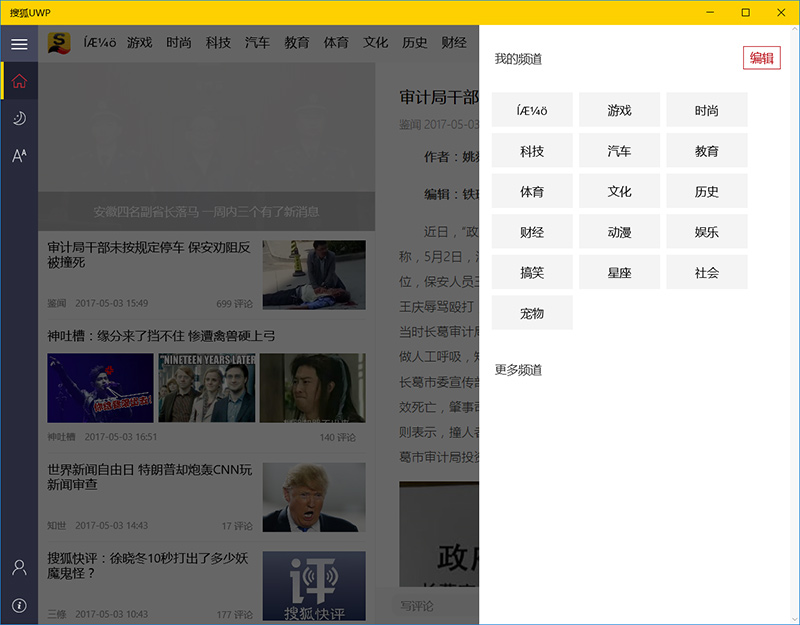Viewport: 800px width, 625px height.
Task: Switch to the 时尚 tab in top navigation
Action: [179, 42]
